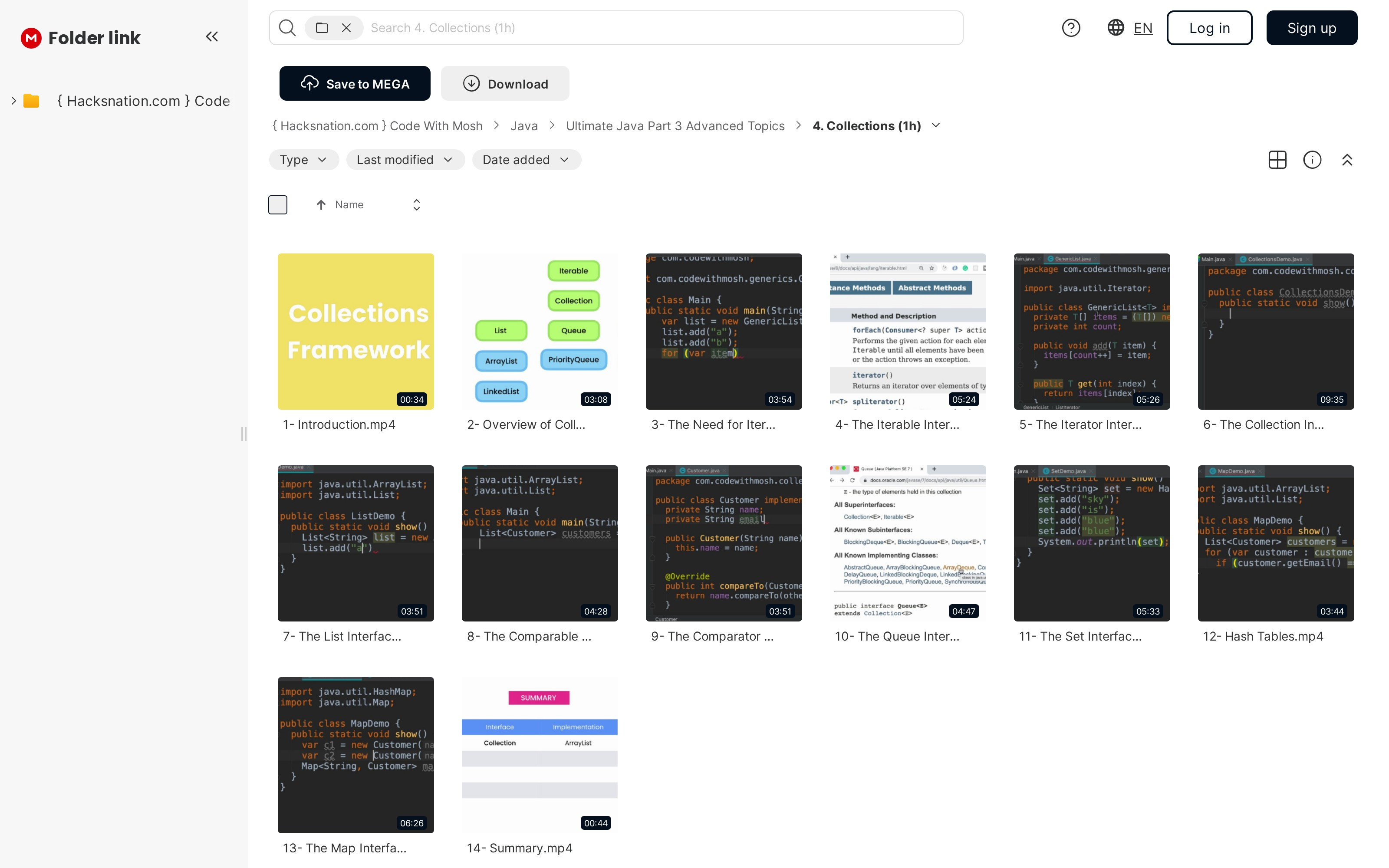Click the magnifying glass search icon
The height and width of the screenshot is (868, 1389).
click(x=287, y=27)
